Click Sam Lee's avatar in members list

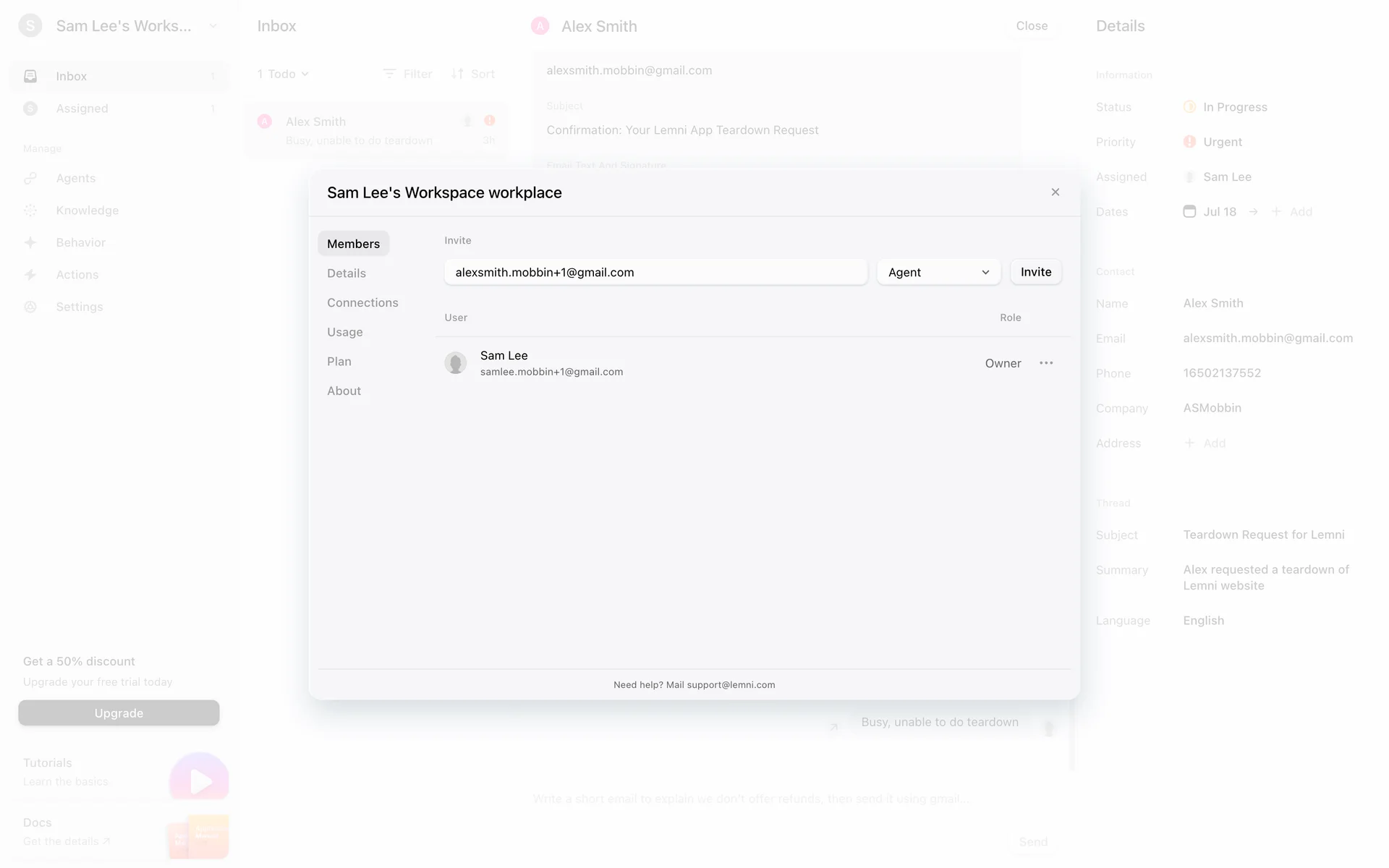[x=455, y=363]
